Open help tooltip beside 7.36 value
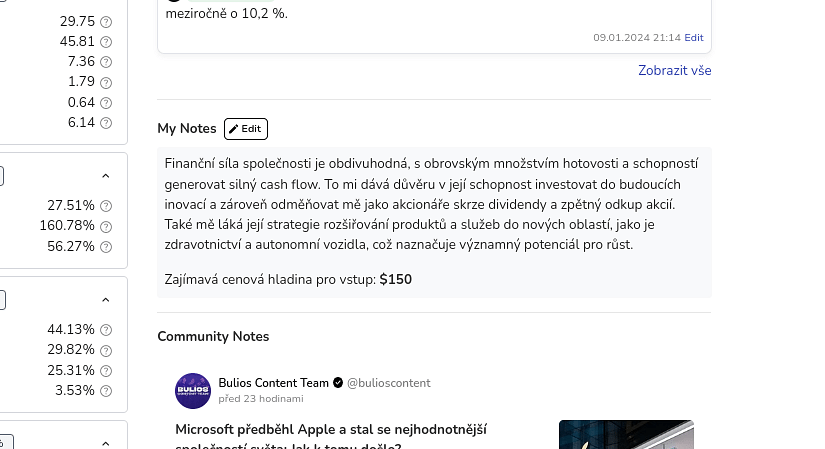The height and width of the screenshot is (449, 825). coord(106,62)
